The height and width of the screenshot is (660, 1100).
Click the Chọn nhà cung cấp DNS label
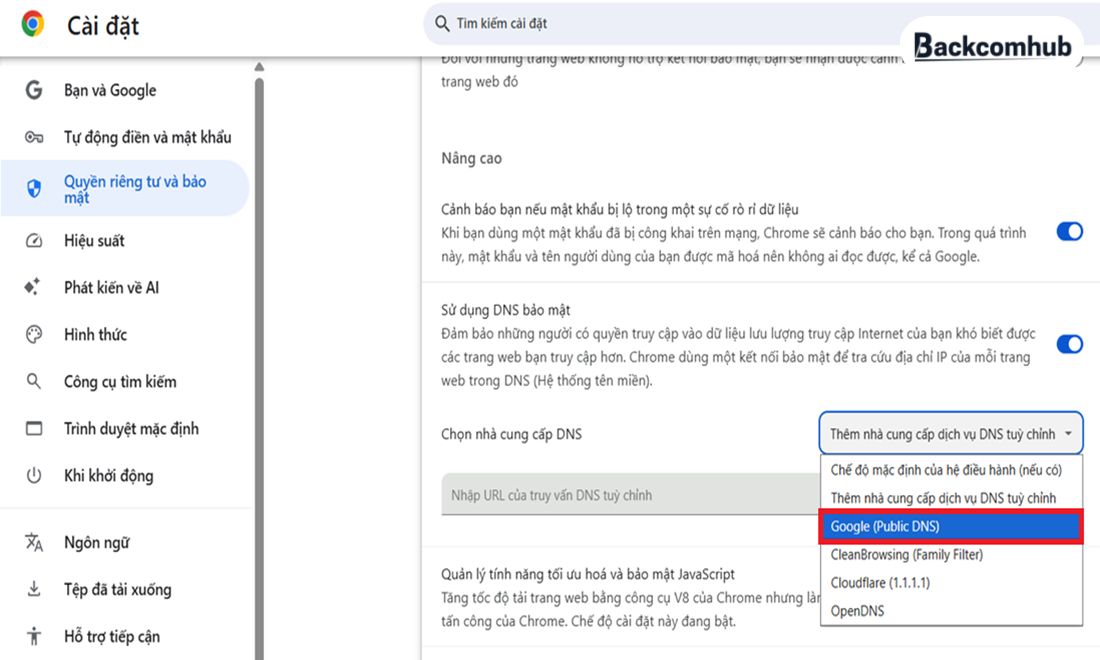(511, 434)
